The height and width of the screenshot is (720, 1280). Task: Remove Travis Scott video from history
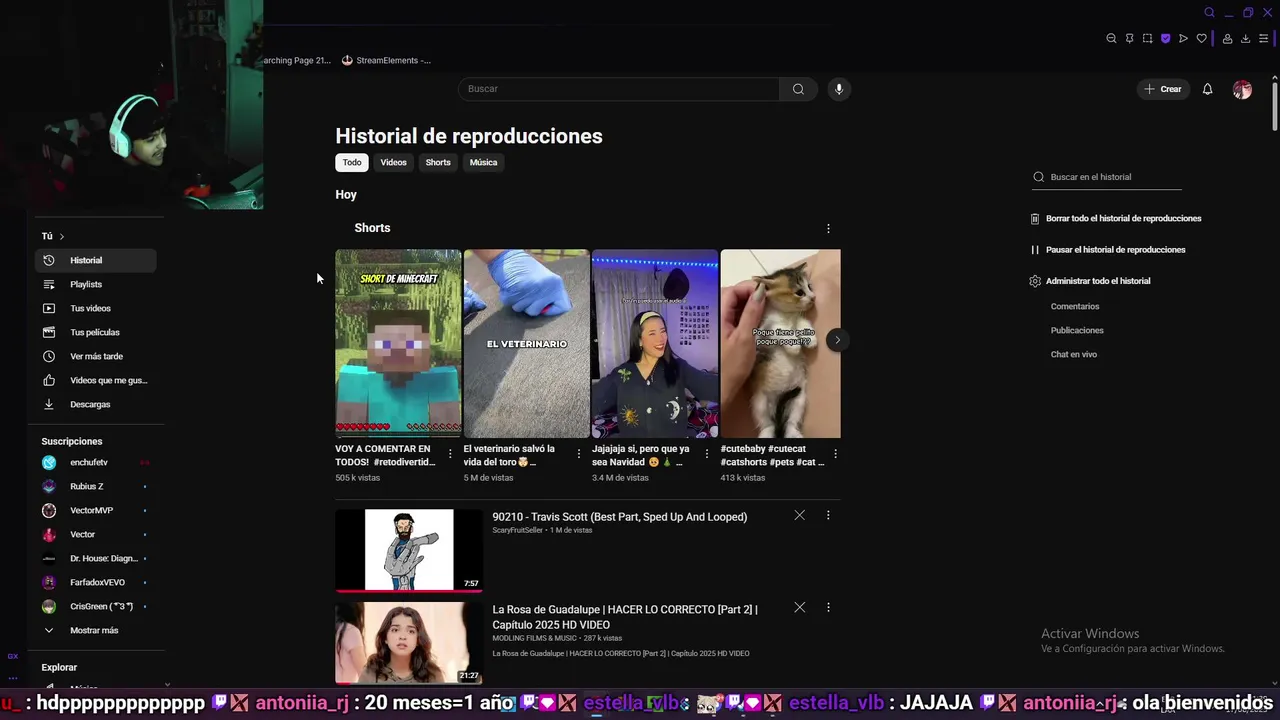tap(799, 515)
